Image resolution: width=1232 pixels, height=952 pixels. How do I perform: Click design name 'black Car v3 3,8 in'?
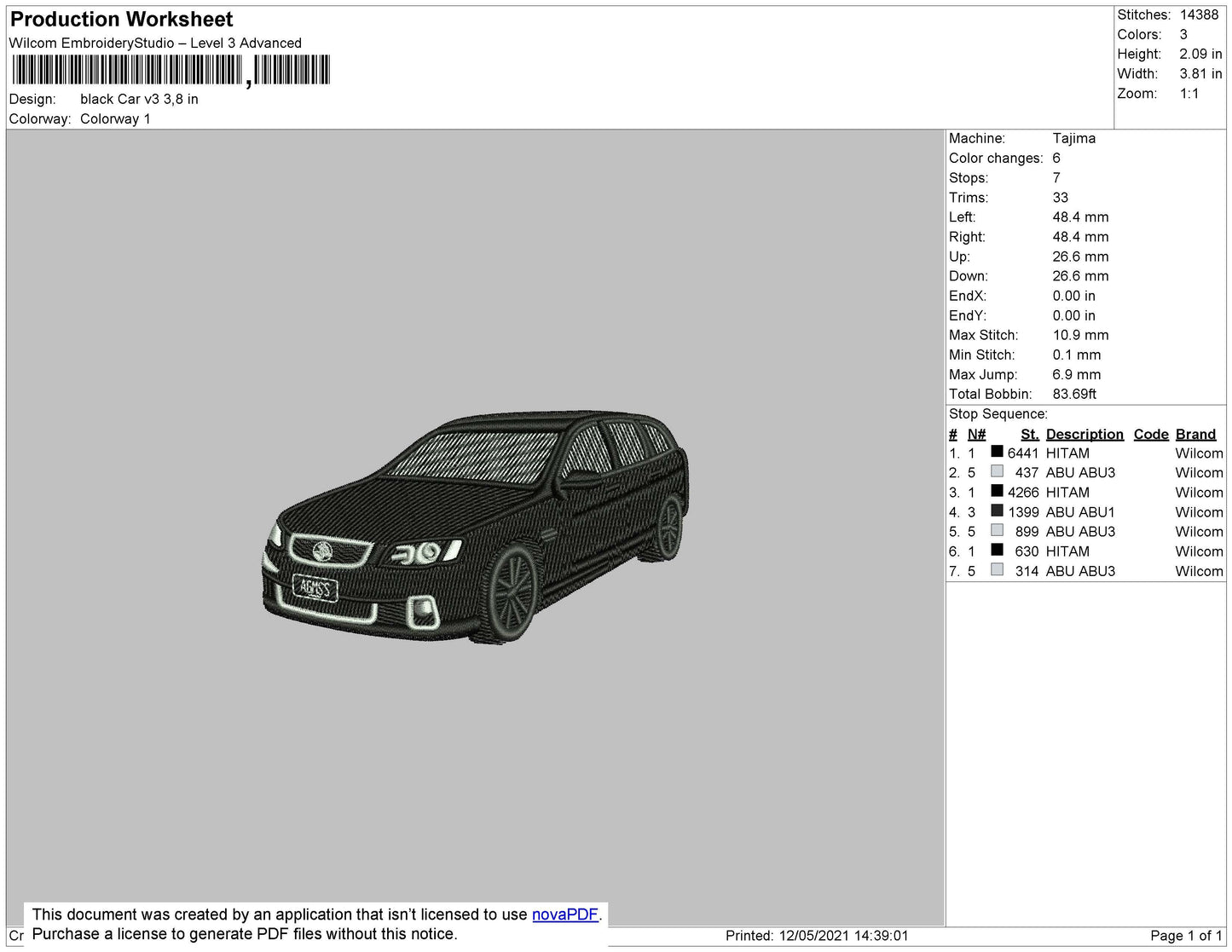pos(139,100)
